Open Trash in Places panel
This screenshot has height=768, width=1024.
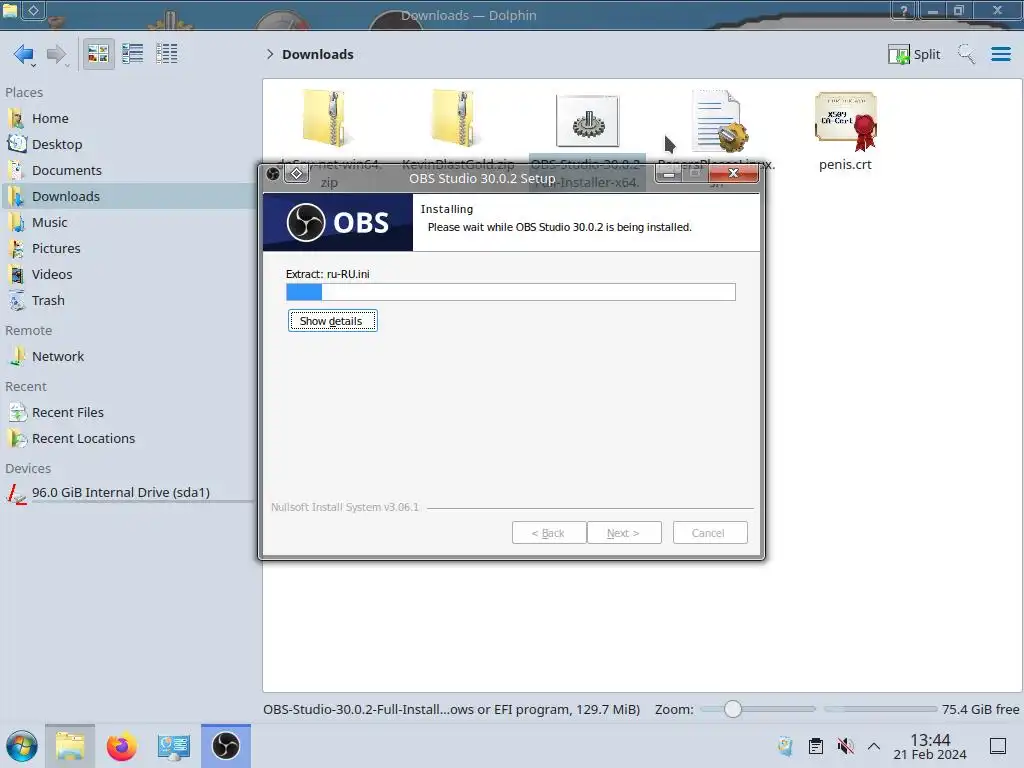pyautogui.click(x=128, y=301)
